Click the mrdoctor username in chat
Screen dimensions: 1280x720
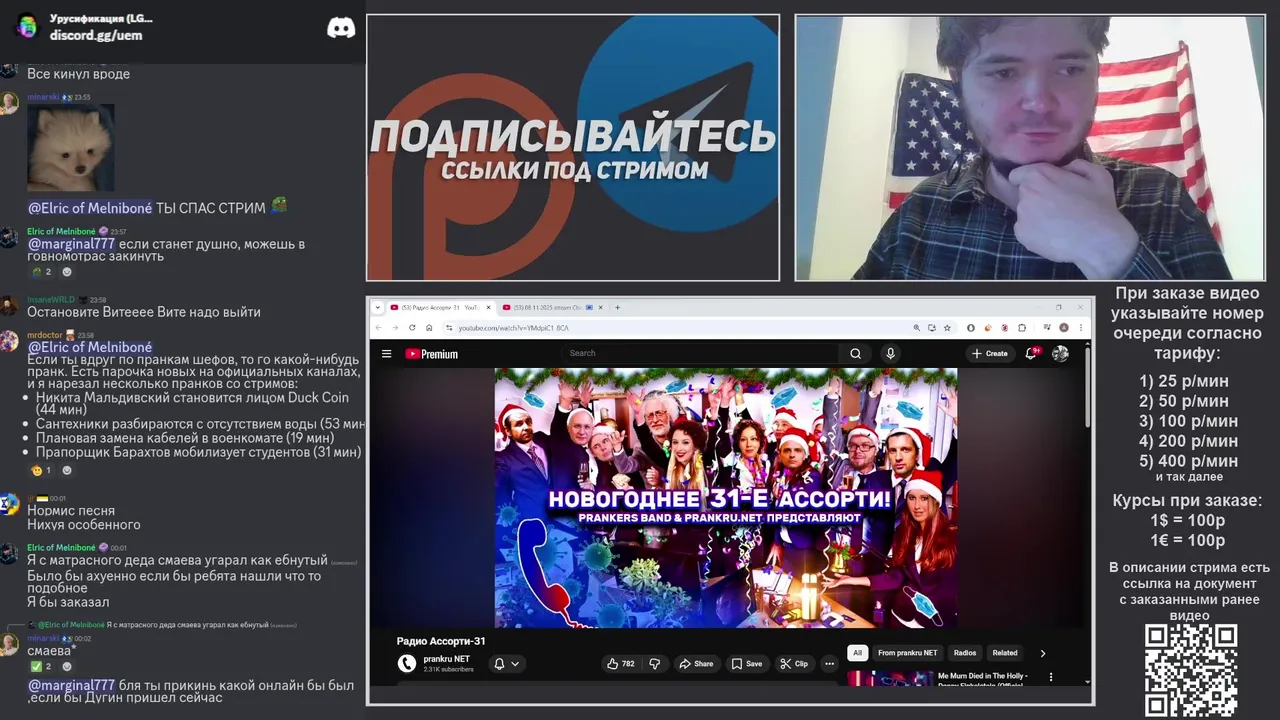[44, 335]
